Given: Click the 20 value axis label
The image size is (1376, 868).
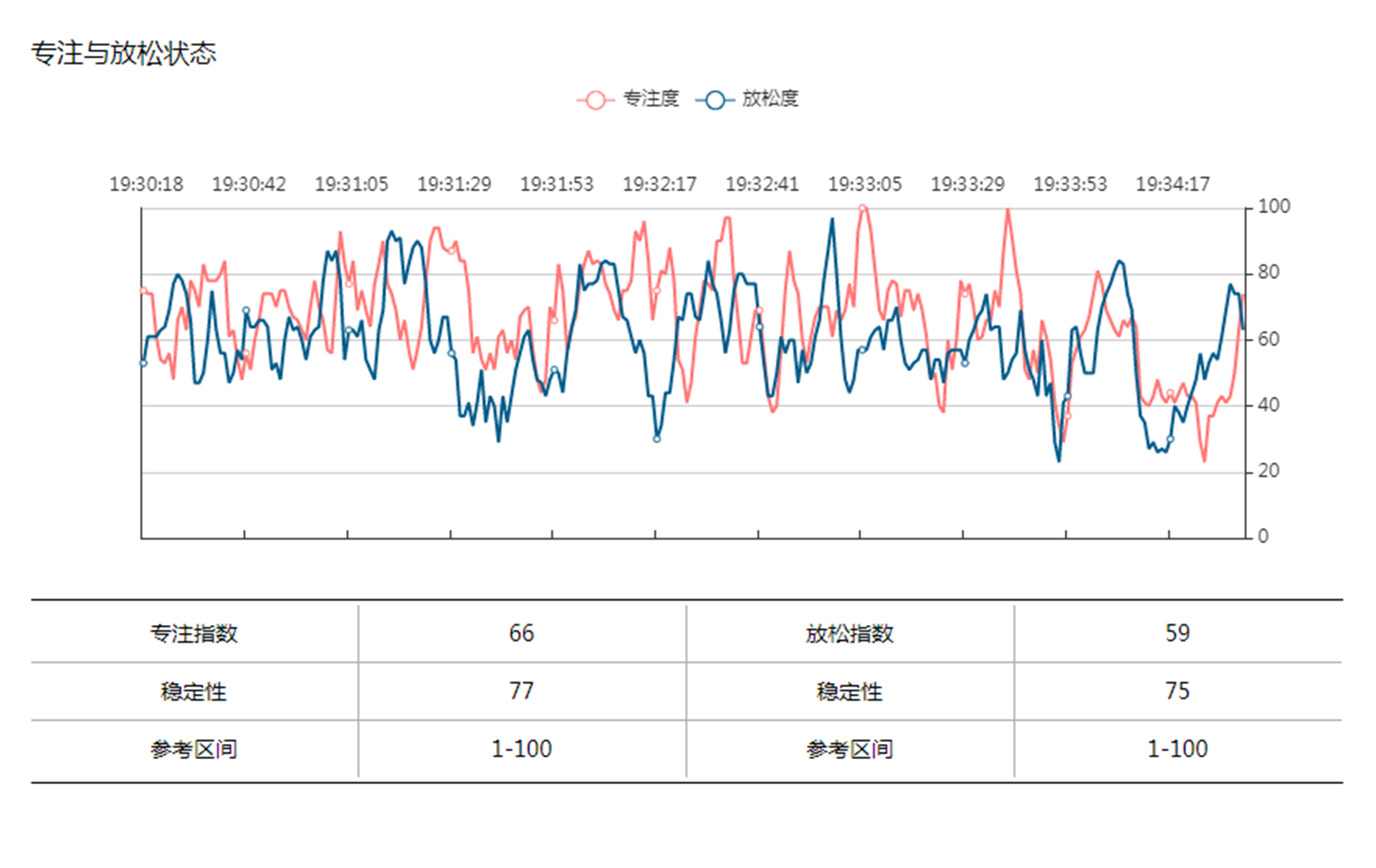Looking at the screenshot, I should coord(1268,472).
